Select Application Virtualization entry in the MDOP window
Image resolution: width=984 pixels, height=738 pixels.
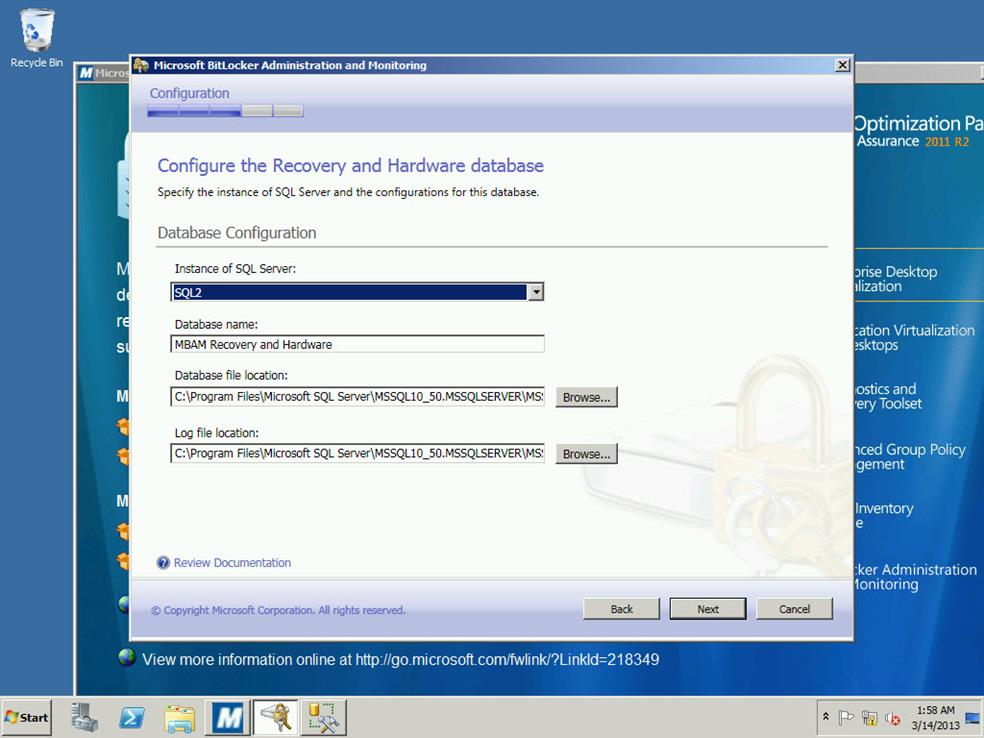pyautogui.click(x=914, y=338)
